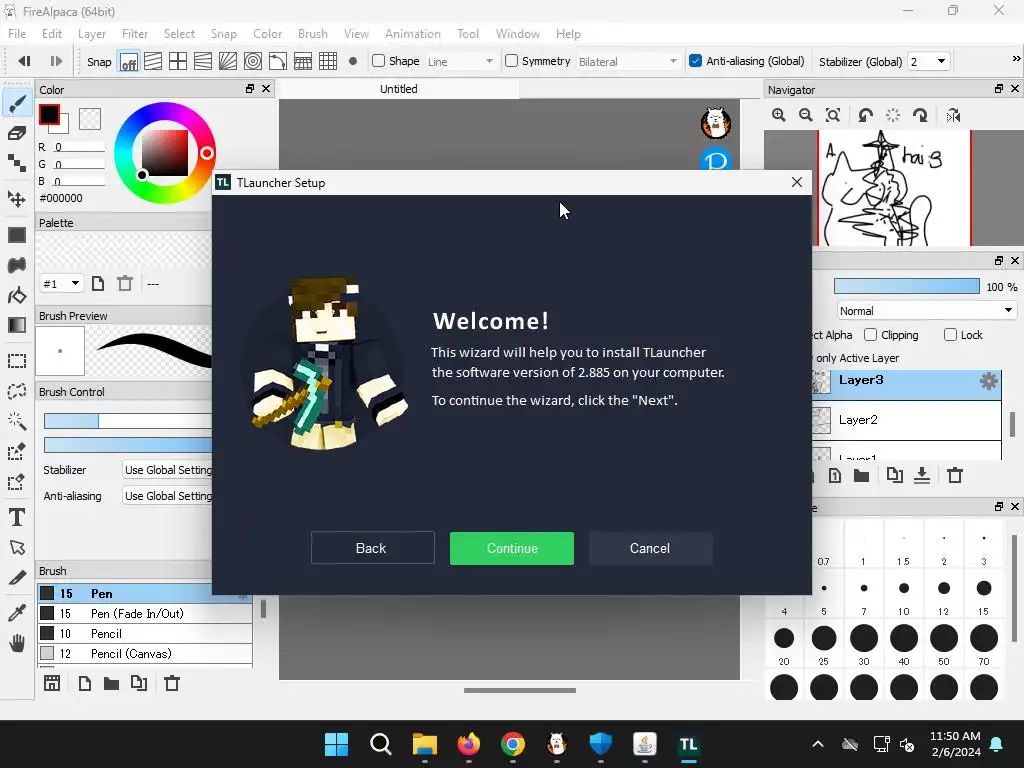1024x768 pixels.
Task: Open the Layer menu
Action: coord(91,33)
